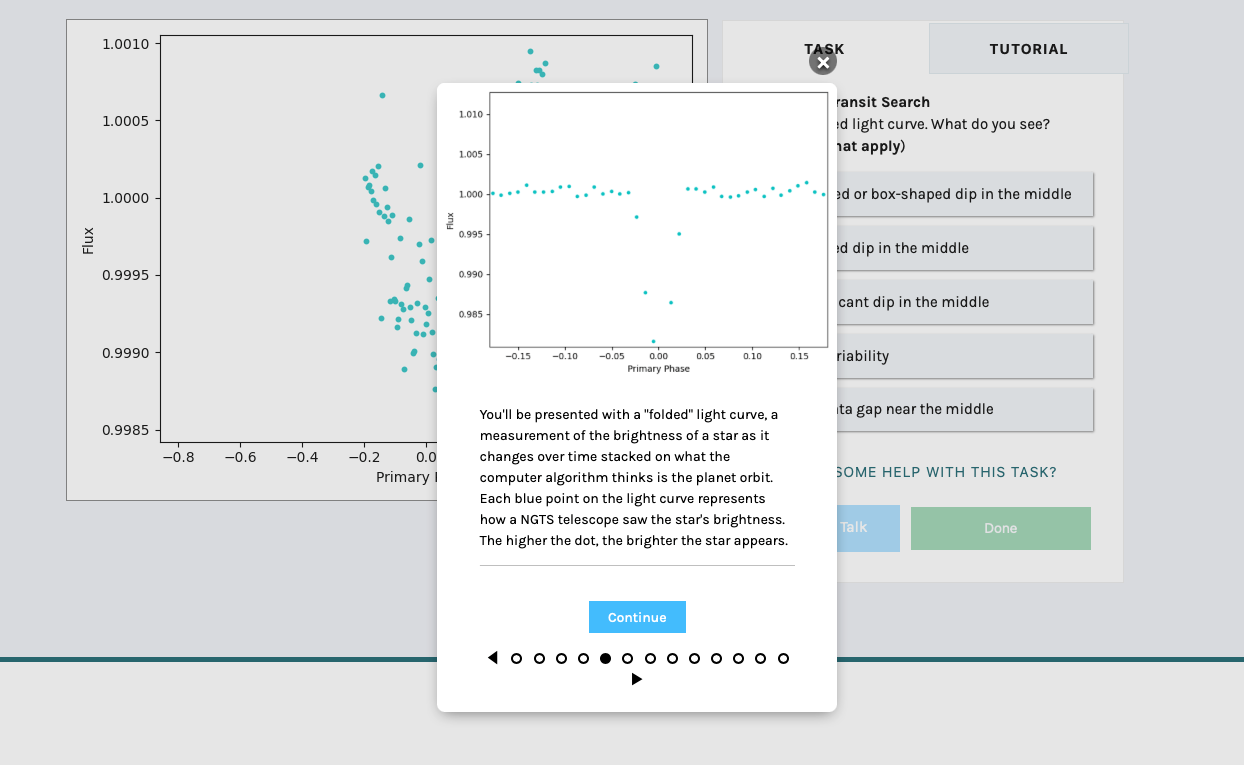Choose data gap near the middle option
Viewport: 1244px width, 765px height.
(964, 409)
